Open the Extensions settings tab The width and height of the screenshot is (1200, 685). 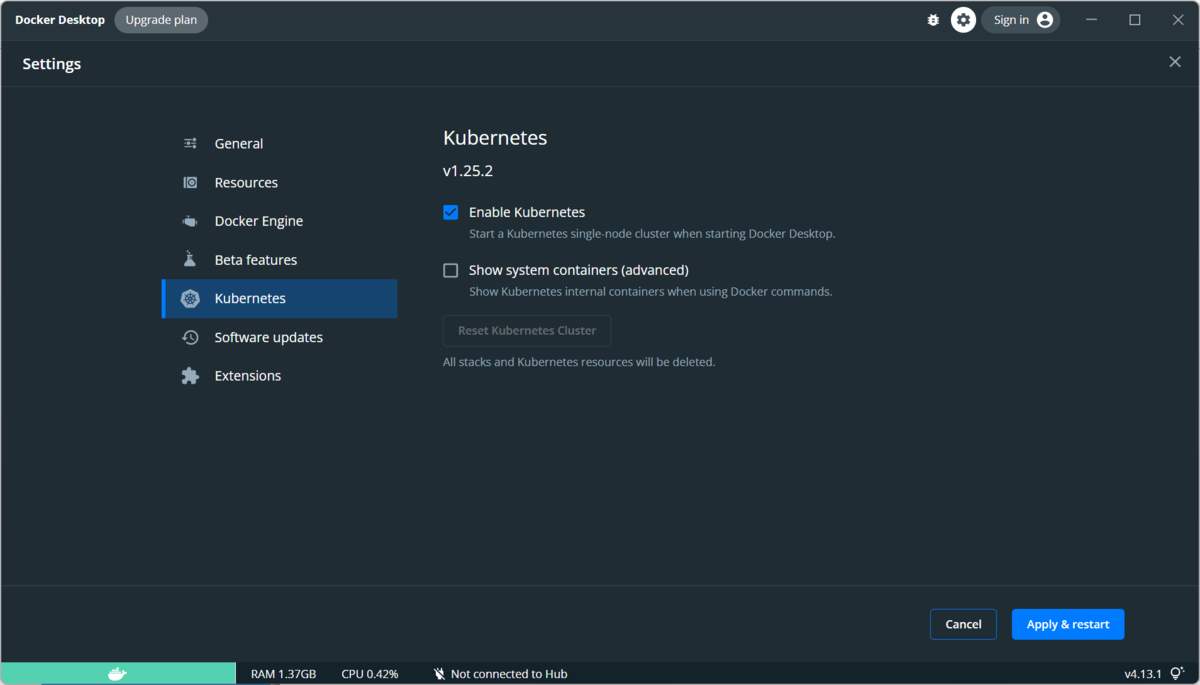pos(279,376)
